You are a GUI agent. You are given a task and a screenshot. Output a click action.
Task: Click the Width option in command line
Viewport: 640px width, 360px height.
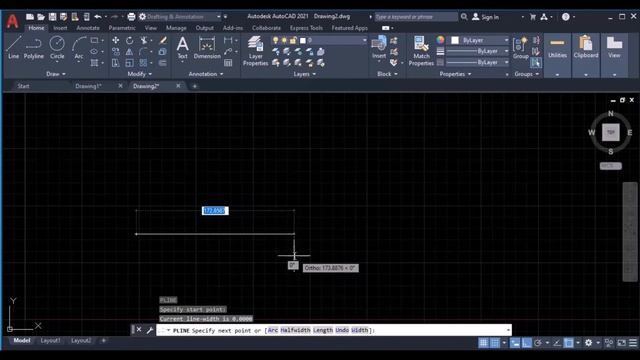tap(359, 330)
